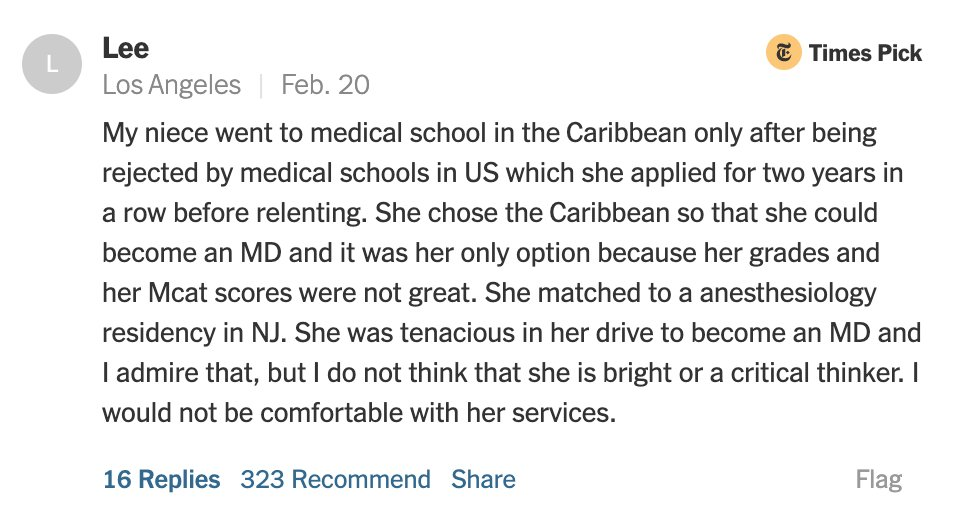The width and height of the screenshot is (970, 518).
Task: Click the yellow Times 'T' badge icon
Action: pos(784,52)
